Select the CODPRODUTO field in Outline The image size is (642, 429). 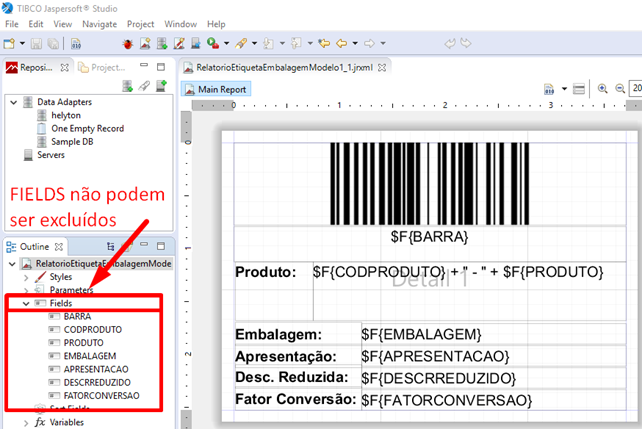[x=93, y=330]
